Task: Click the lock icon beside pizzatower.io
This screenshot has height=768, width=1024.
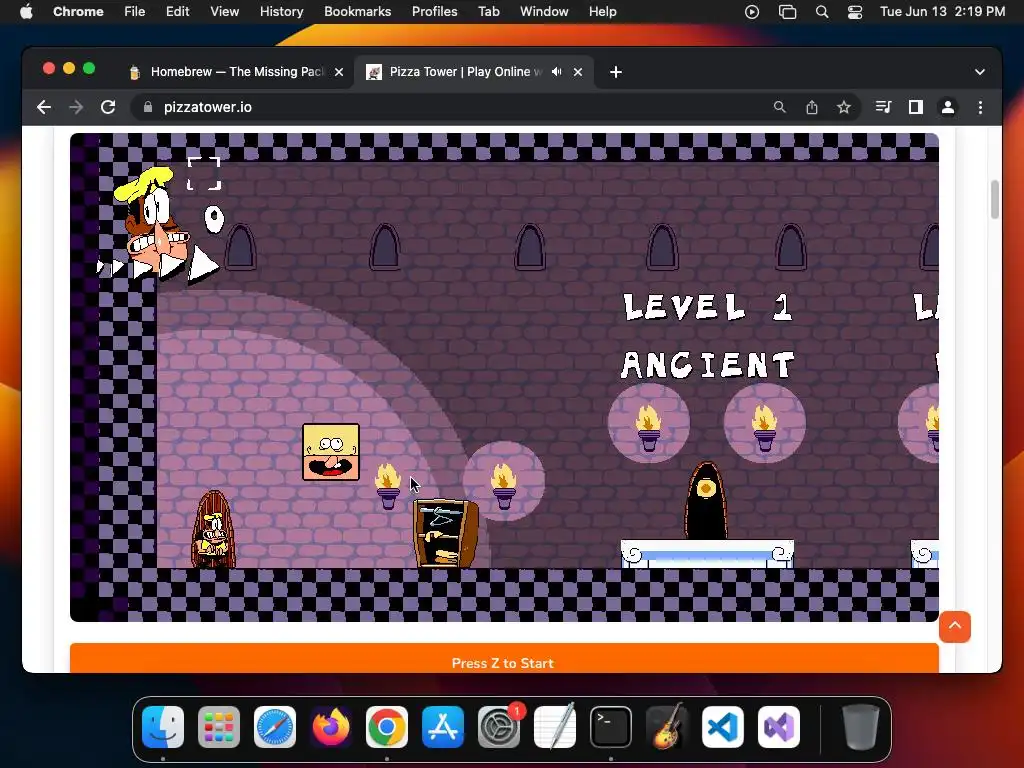Action: [148, 107]
